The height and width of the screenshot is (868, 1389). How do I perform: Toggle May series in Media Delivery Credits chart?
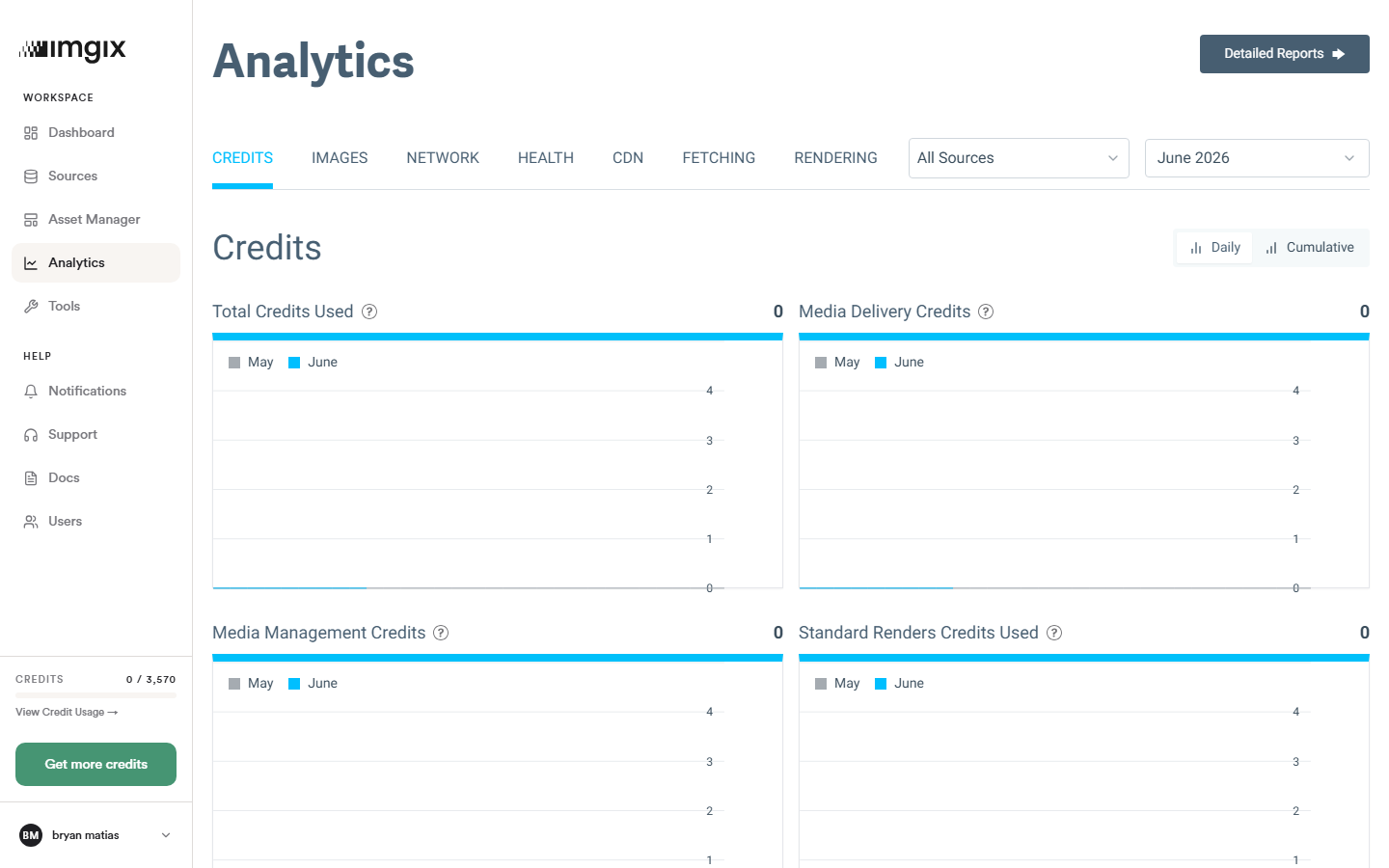coord(837,363)
